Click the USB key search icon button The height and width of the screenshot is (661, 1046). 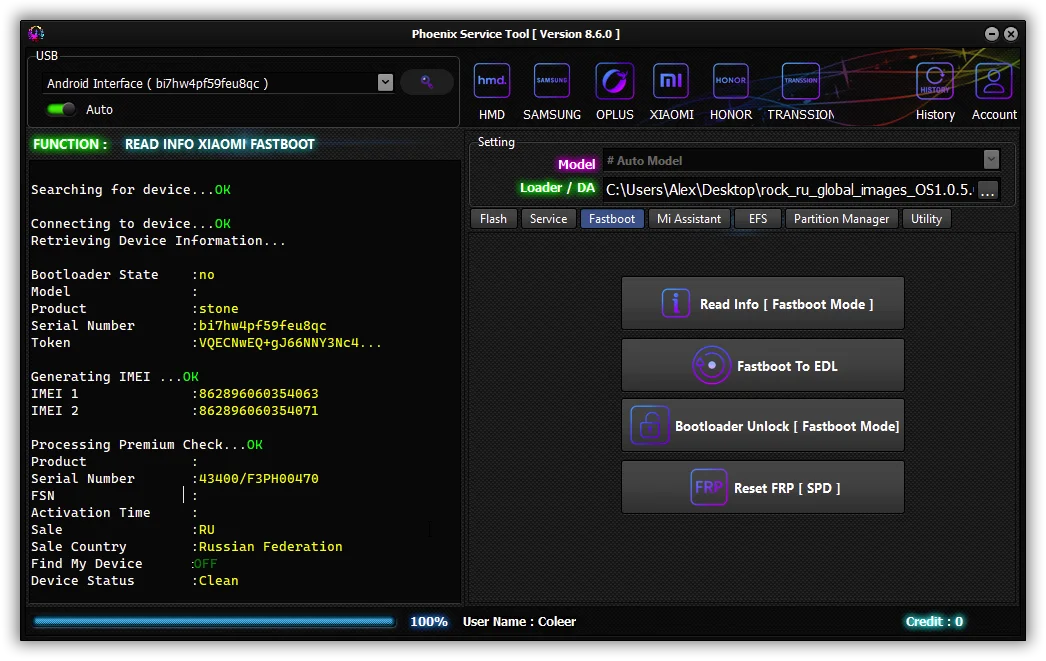(x=427, y=83)
